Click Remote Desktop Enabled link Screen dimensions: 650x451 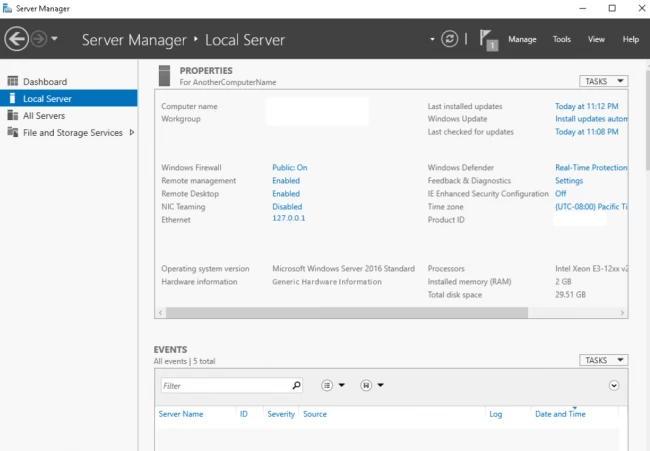tap(286, 194)
